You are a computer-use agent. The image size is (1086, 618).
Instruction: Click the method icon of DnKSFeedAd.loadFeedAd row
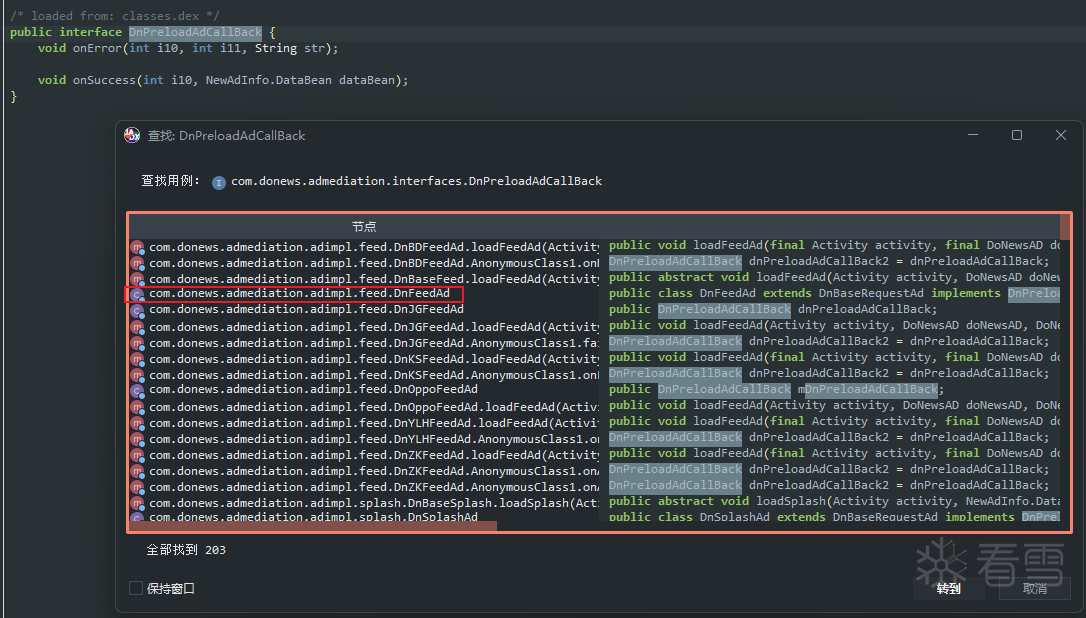click(x=138, y=359)
